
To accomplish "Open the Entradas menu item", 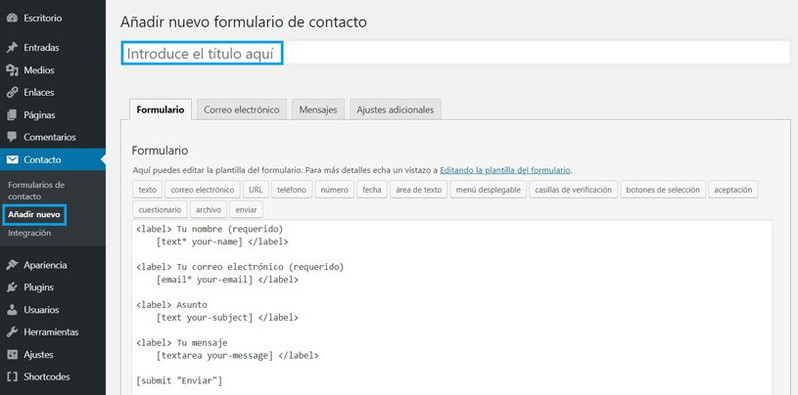I will point(41,48).
